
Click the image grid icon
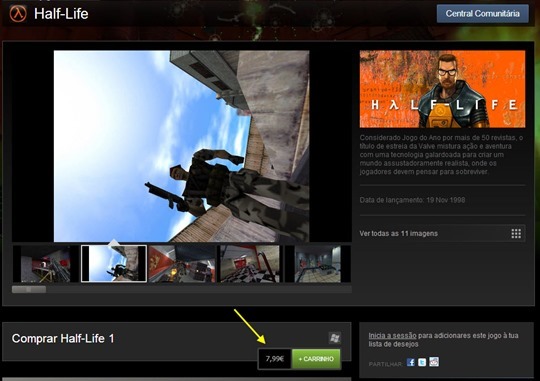pyautogui.click(x=516, y=234)
